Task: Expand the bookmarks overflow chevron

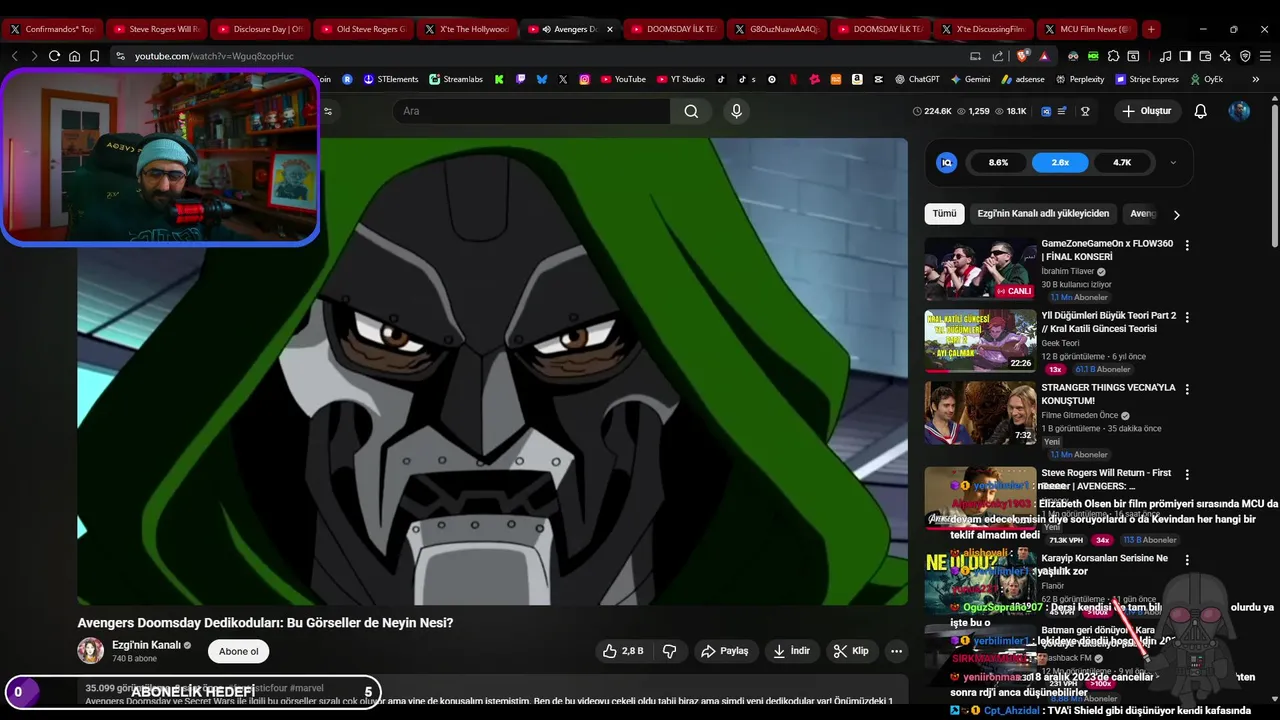Action: 1256,79
